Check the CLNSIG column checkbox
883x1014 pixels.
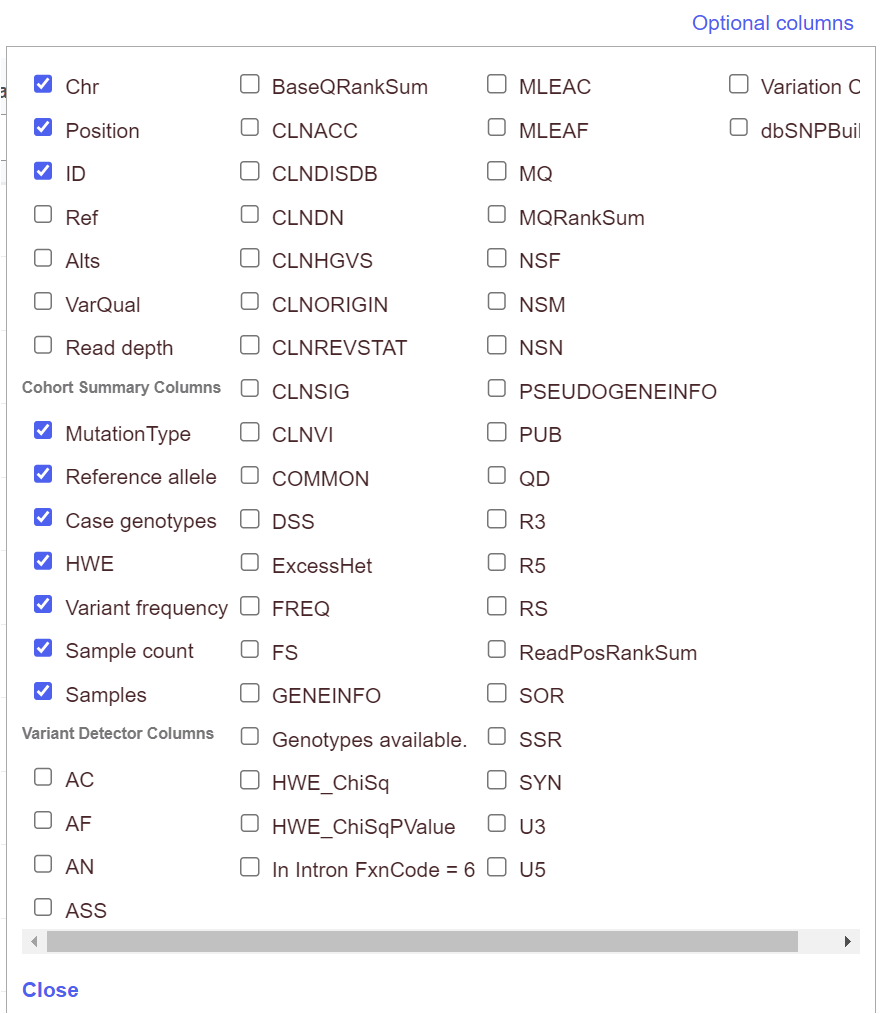coord(250,389)
